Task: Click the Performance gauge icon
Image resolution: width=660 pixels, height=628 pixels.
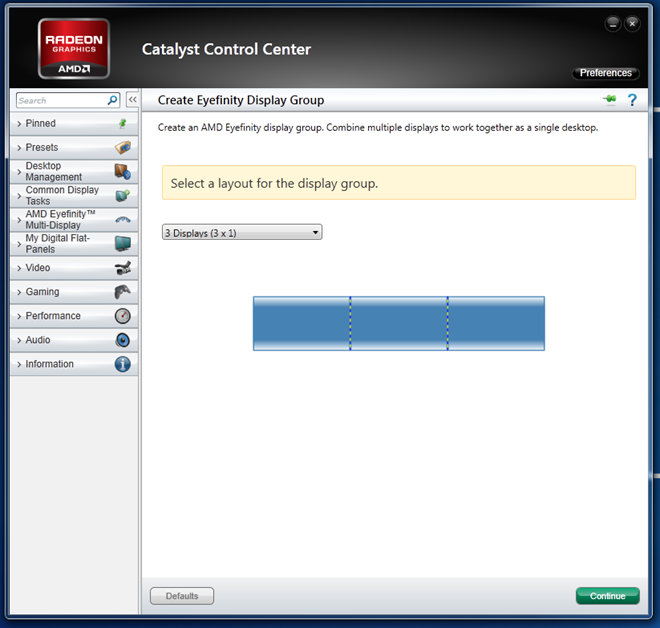Action: pyautogui.click(x=122, y=316)
